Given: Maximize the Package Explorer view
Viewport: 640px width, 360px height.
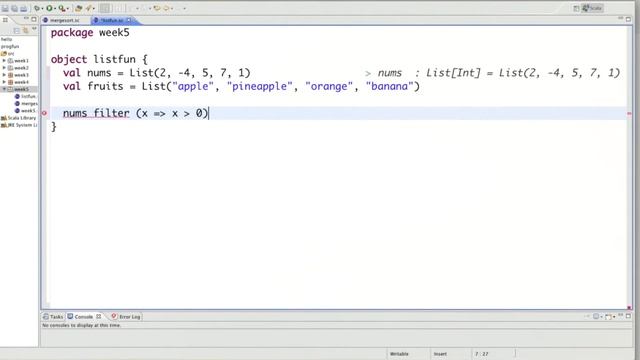Looking at the screenshot, I should (34, 19).
